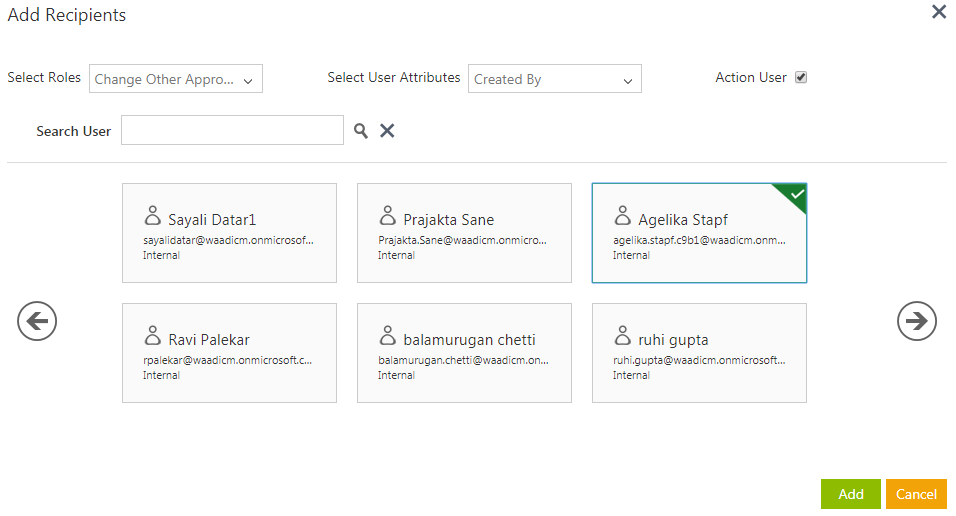The width and height of the screenshot is (956, 516).
Task: Click person icon on Sayali Datar1 card
Action: tap(153, 216)
